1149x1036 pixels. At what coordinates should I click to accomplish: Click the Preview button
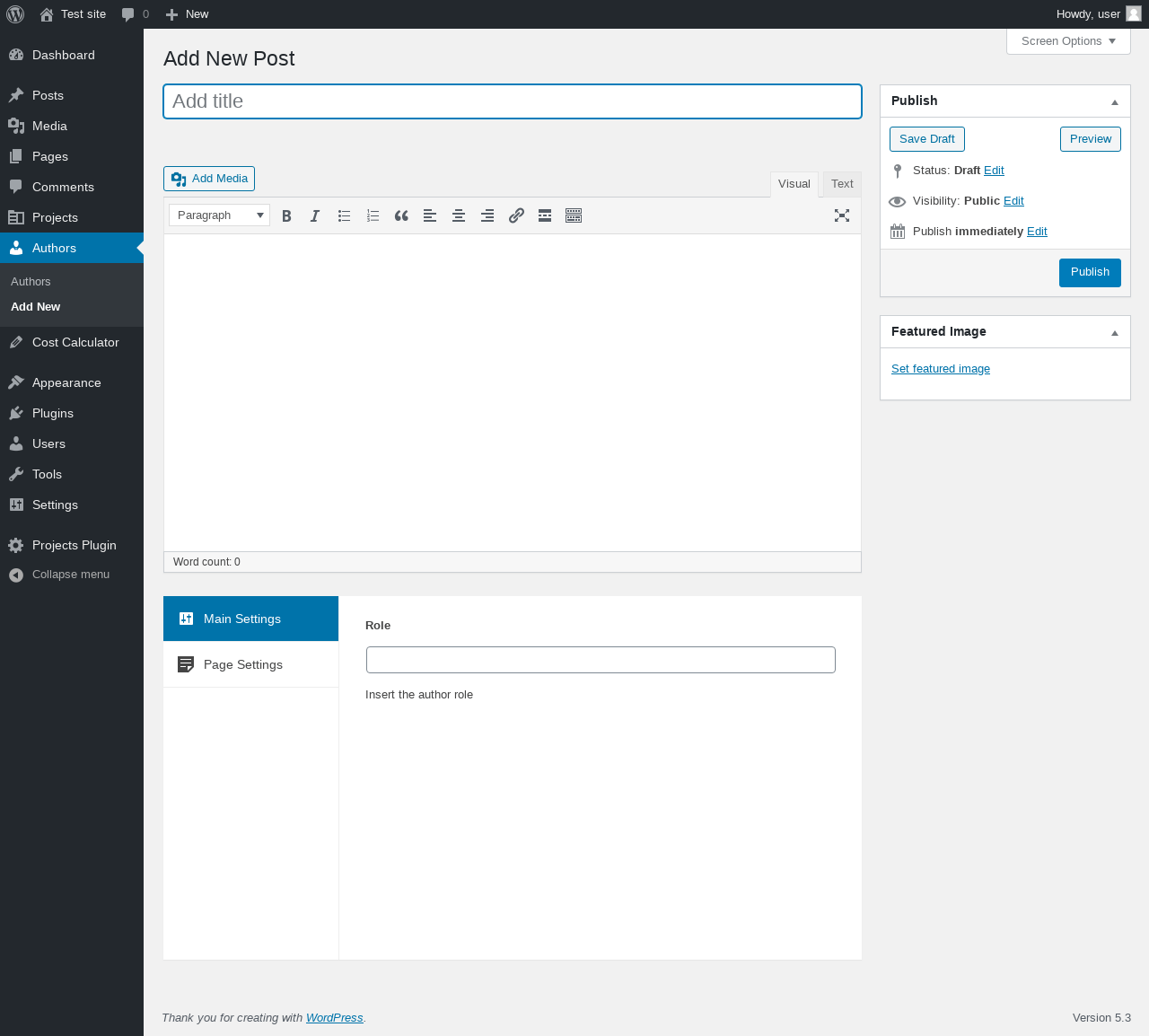pos(1091,139)
